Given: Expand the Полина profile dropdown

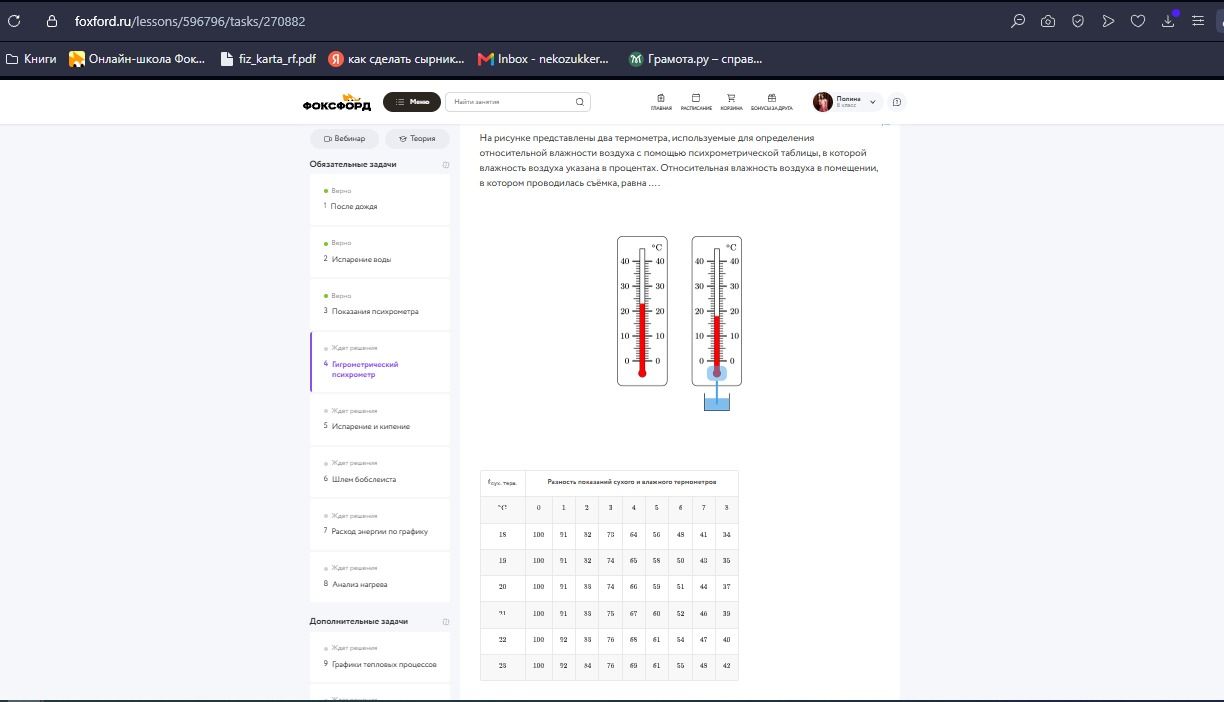Looking at the screenshot, I should point(873,102).
